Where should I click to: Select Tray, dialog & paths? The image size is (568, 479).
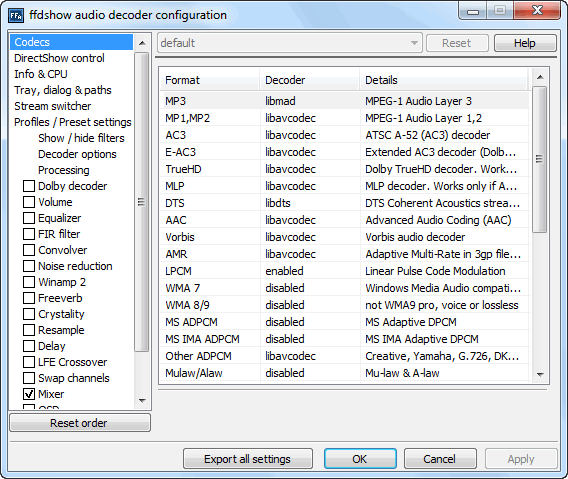point(63,90)
